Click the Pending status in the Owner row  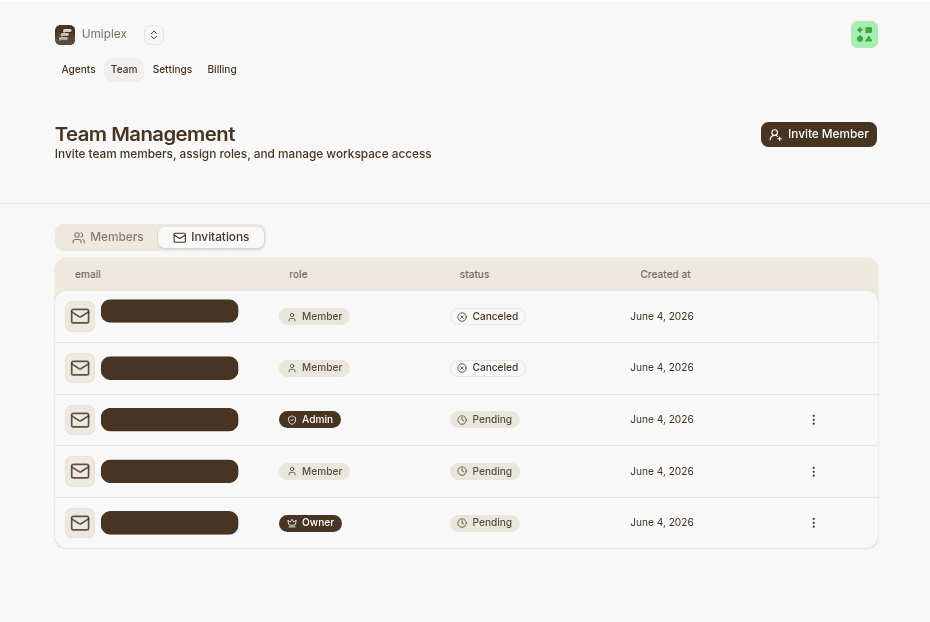(x=485, y=523)
